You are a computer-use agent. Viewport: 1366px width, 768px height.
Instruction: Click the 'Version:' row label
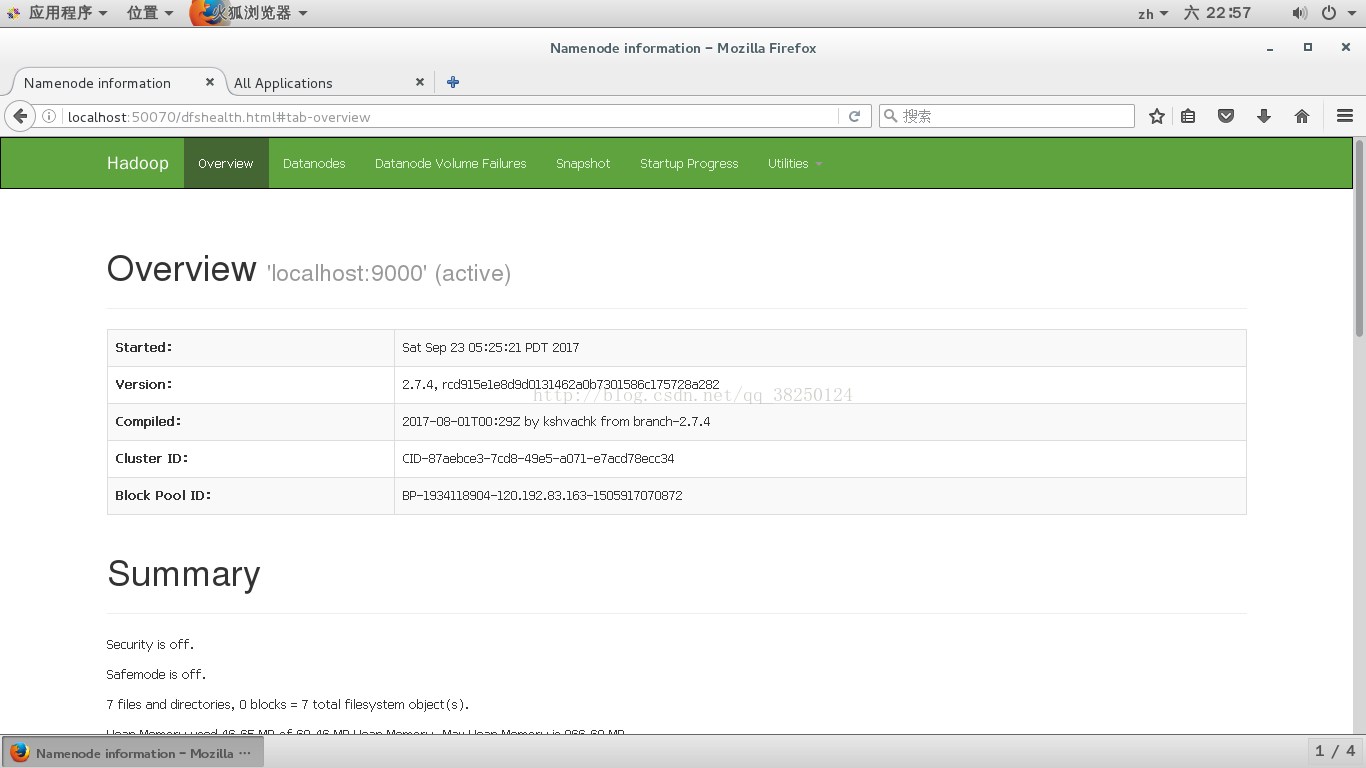[x=144, y=385]
